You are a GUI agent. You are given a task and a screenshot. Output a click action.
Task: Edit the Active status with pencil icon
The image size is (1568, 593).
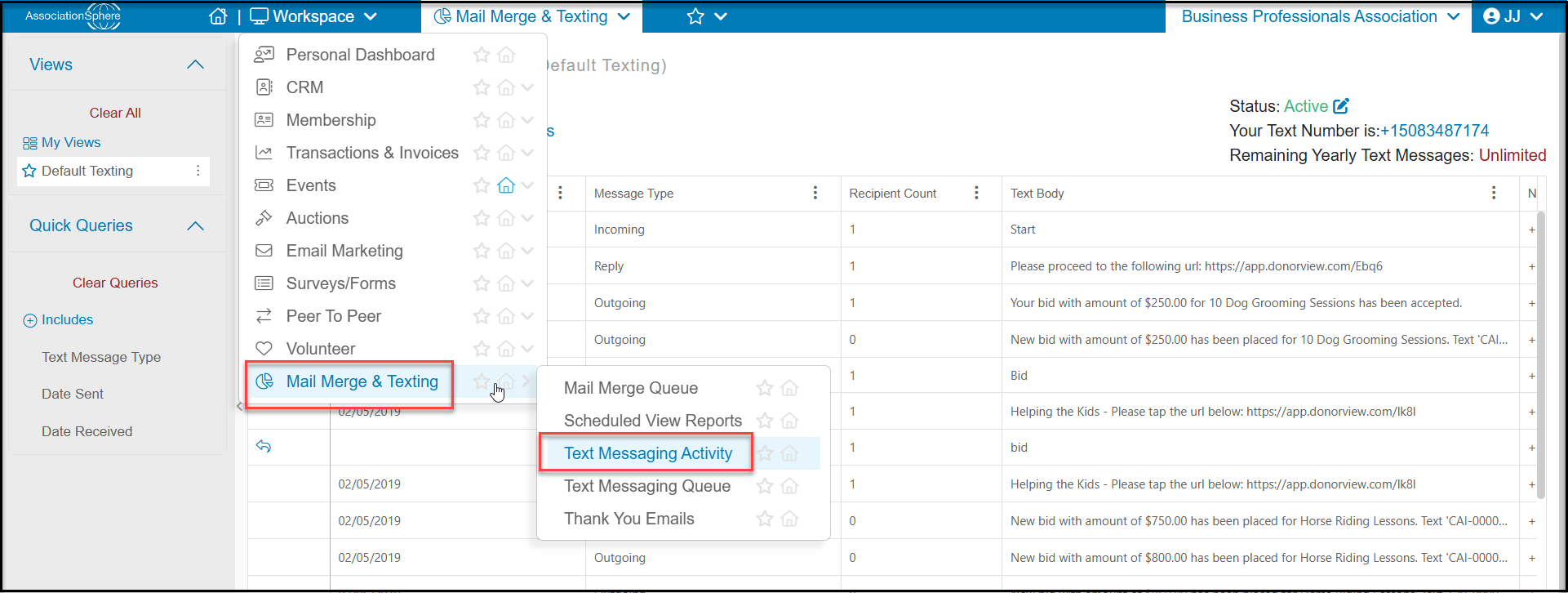click(1341, 106)
